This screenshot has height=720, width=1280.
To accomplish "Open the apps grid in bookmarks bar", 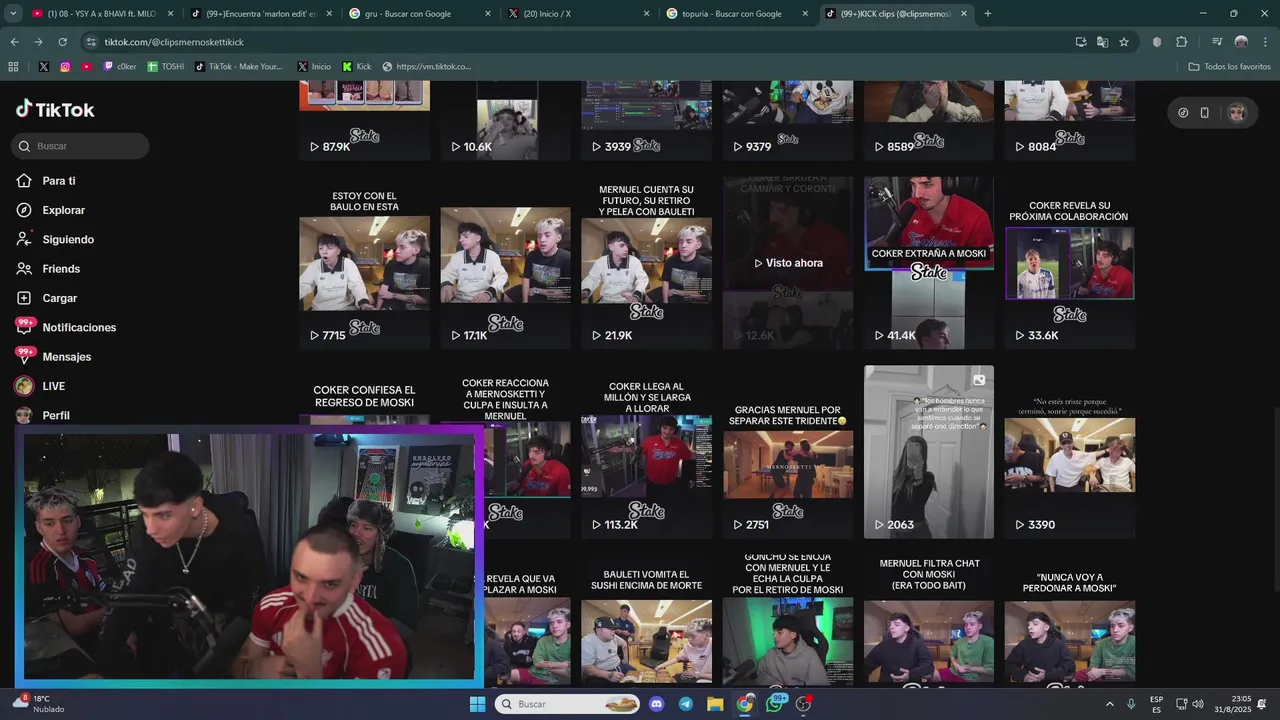I will point(13,67).
